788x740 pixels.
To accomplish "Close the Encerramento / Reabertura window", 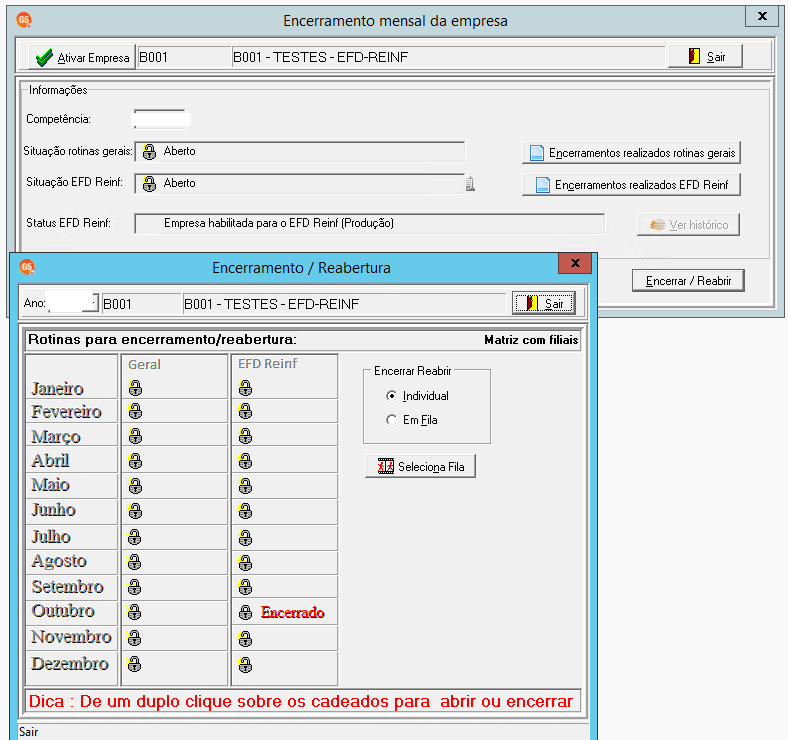I will click(575, 263).
